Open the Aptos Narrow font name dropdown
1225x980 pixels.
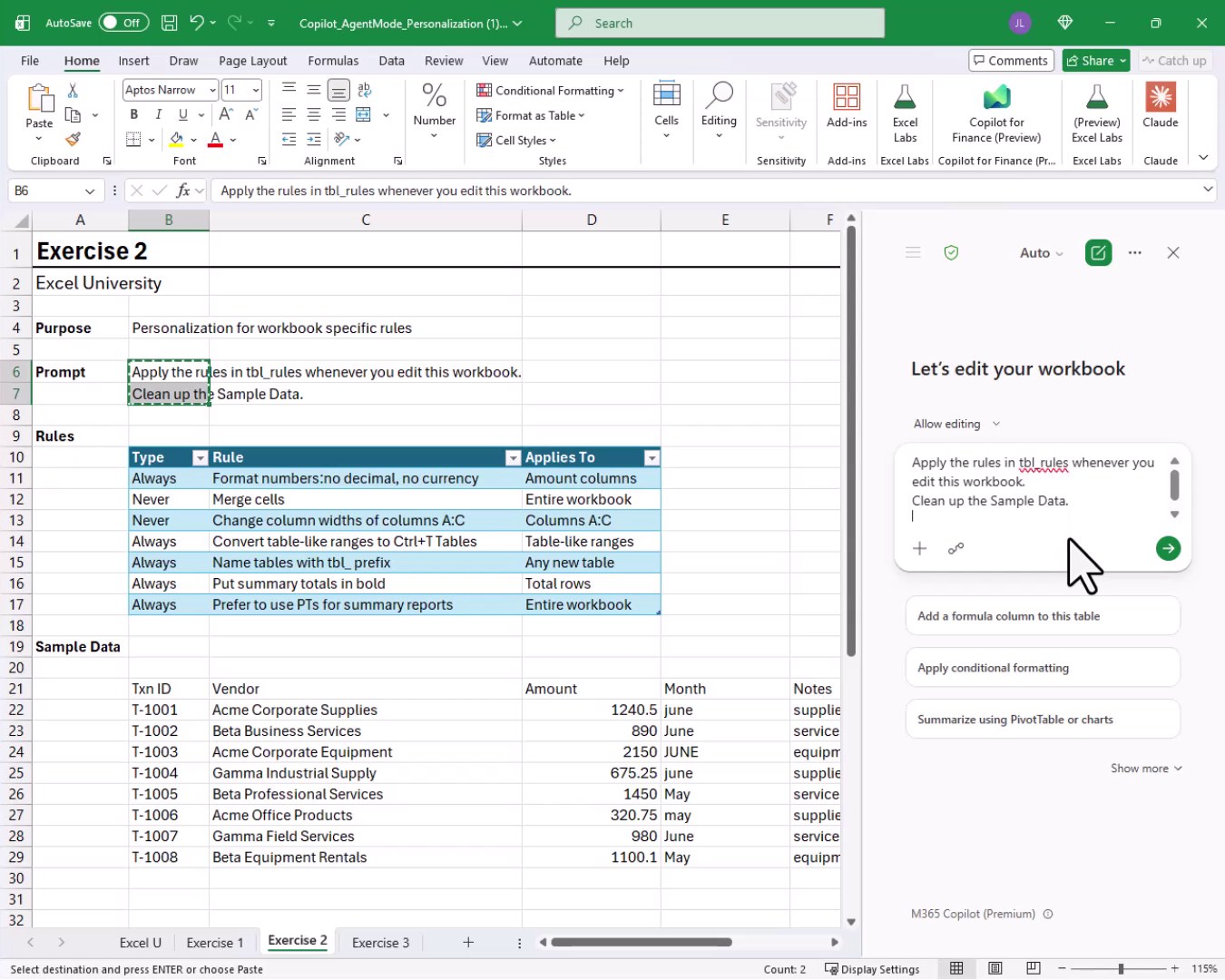[212, 90]
